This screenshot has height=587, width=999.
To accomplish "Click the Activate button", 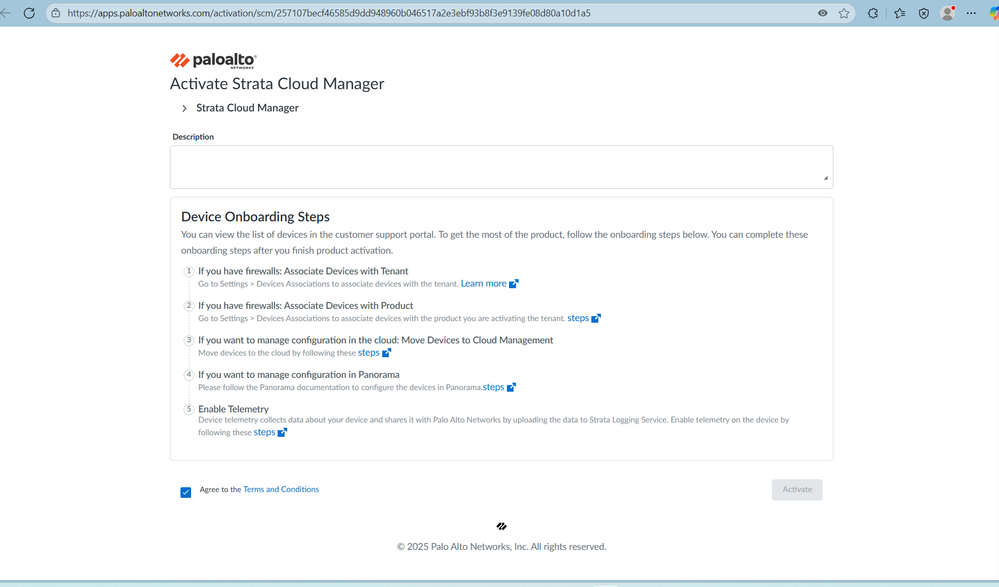I will pos(797,489).
